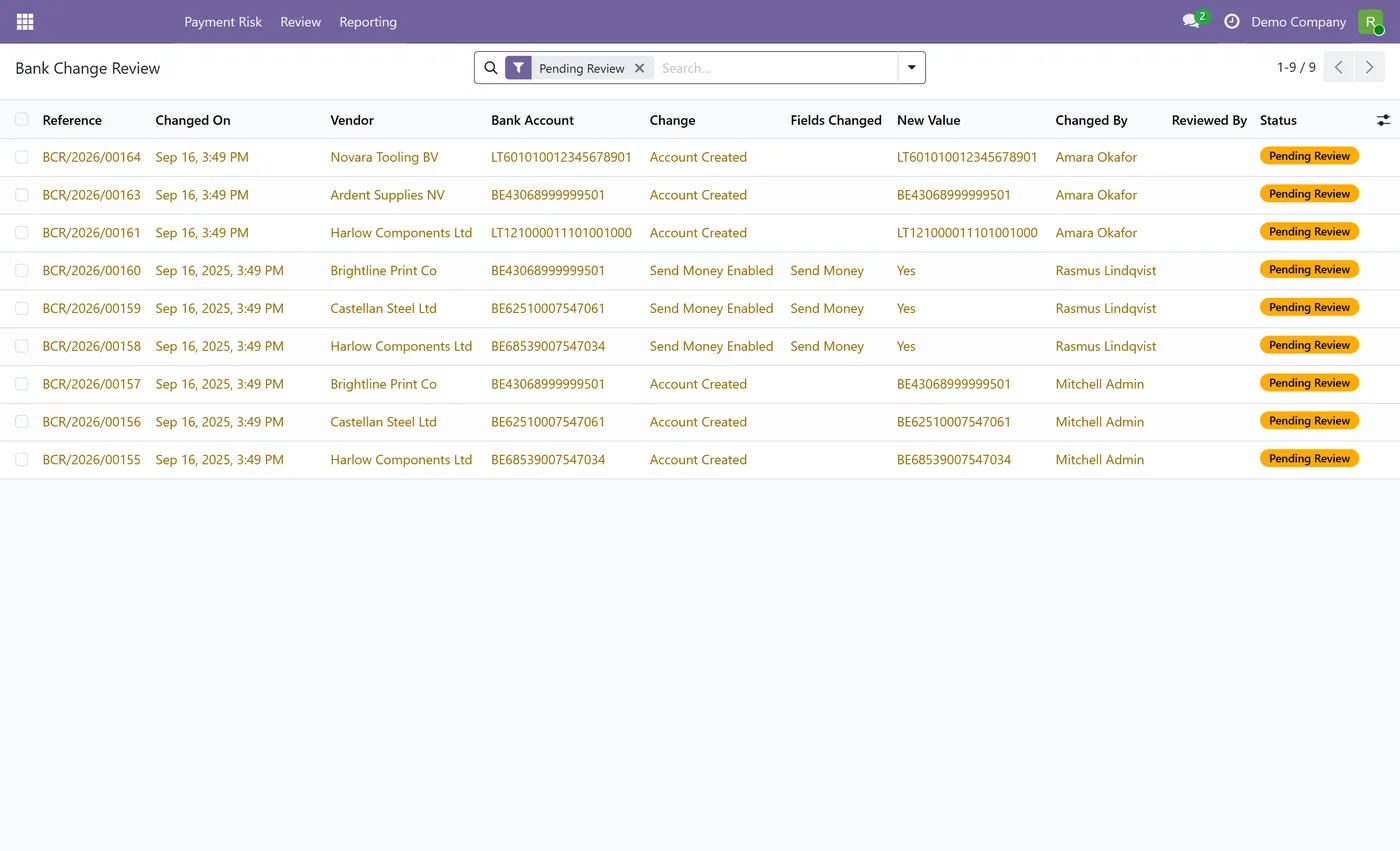Select the BCR/2026/00161 row checkbox
The image size is (1400, 851).
22,233
